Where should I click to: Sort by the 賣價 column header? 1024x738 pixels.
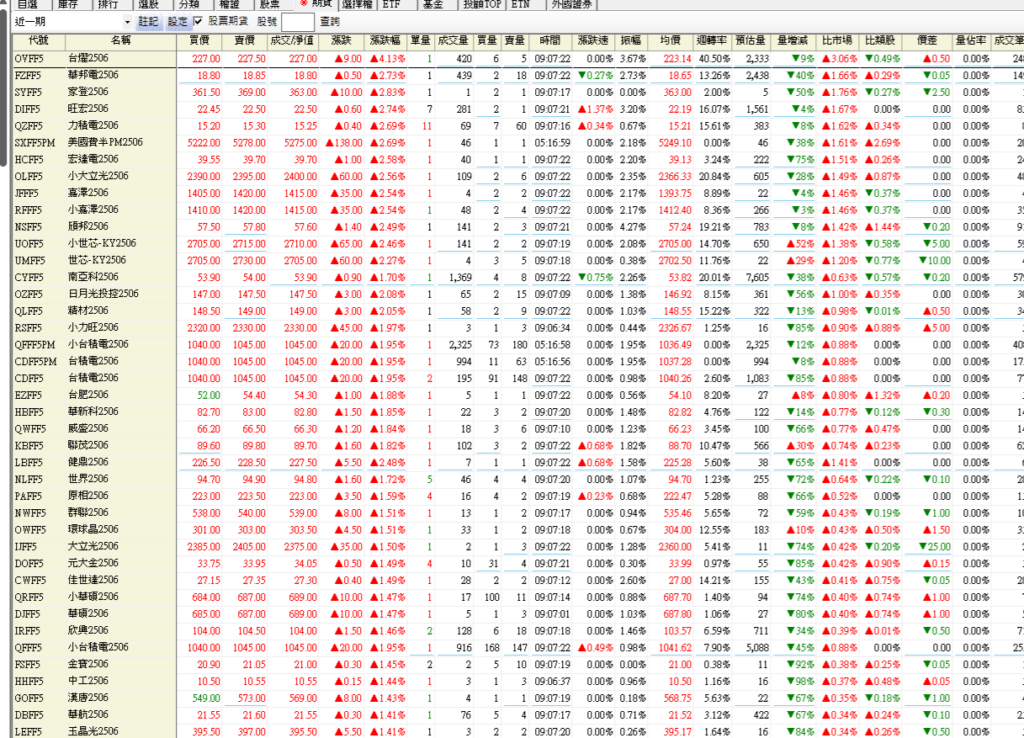pos(244,40)
